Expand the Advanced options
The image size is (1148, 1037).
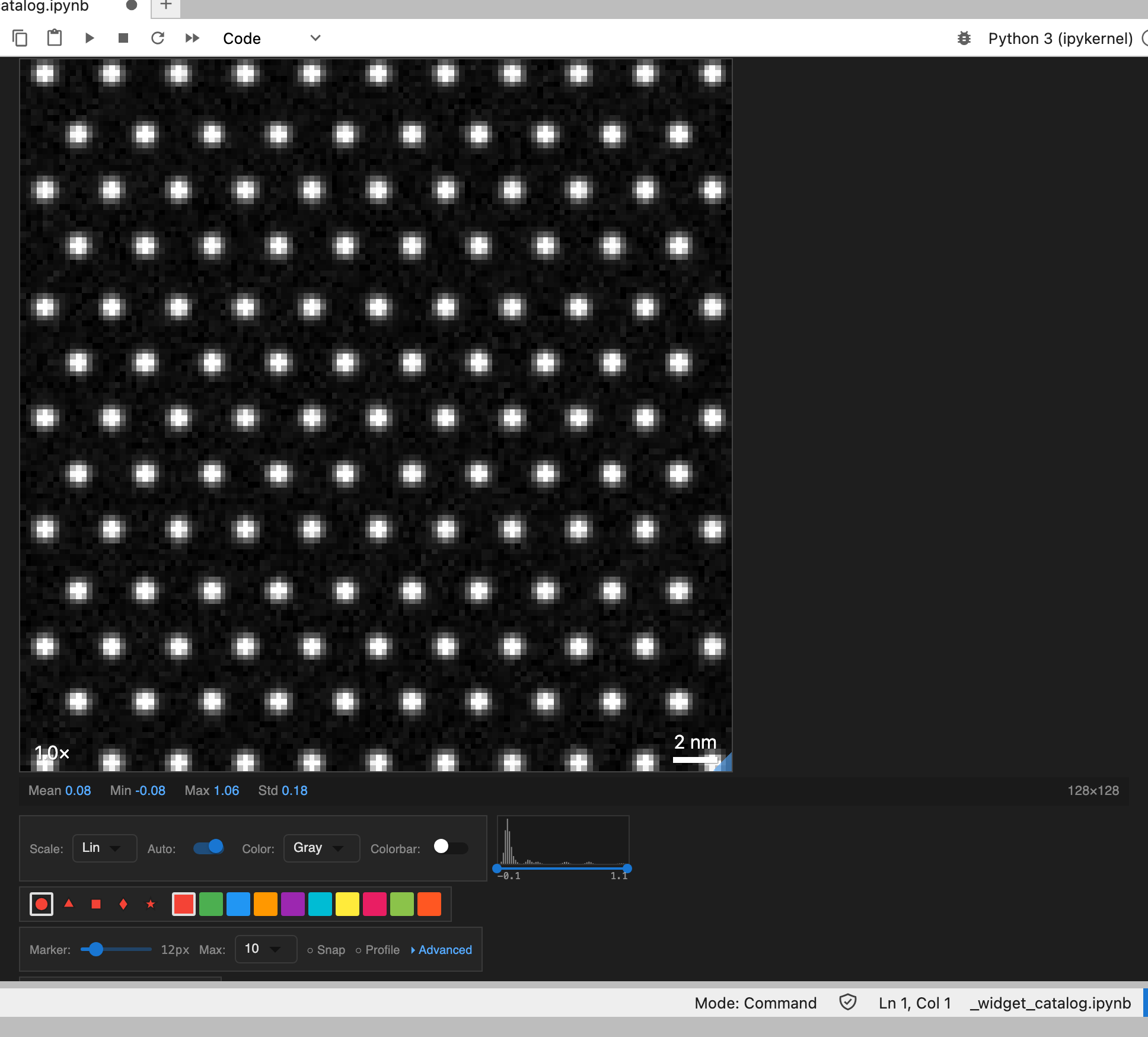(x=441, y=950)
